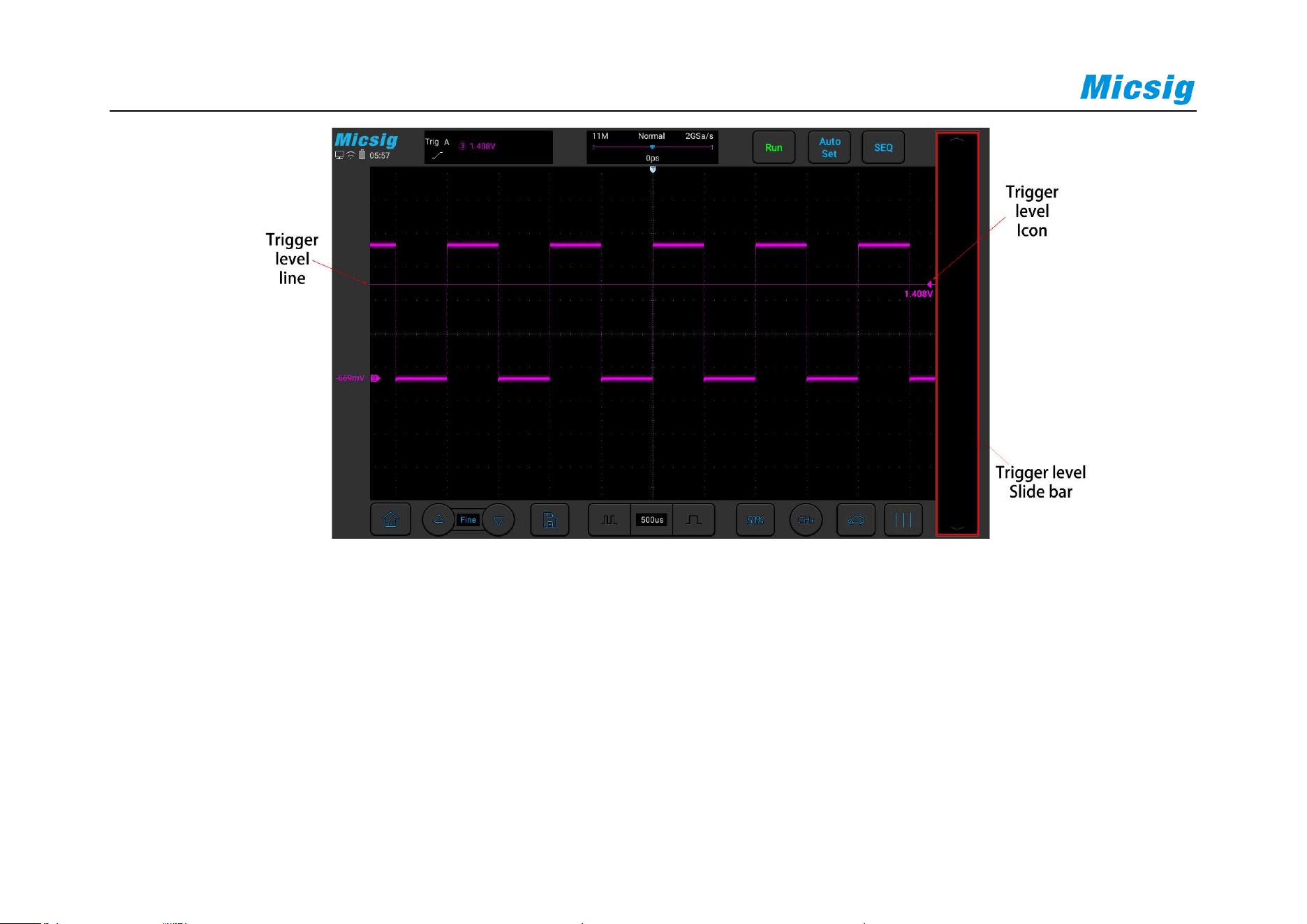Select the channel 3 marker at -669mV
This screenshot has width=1307, height=924.
(x=375, y=378)
